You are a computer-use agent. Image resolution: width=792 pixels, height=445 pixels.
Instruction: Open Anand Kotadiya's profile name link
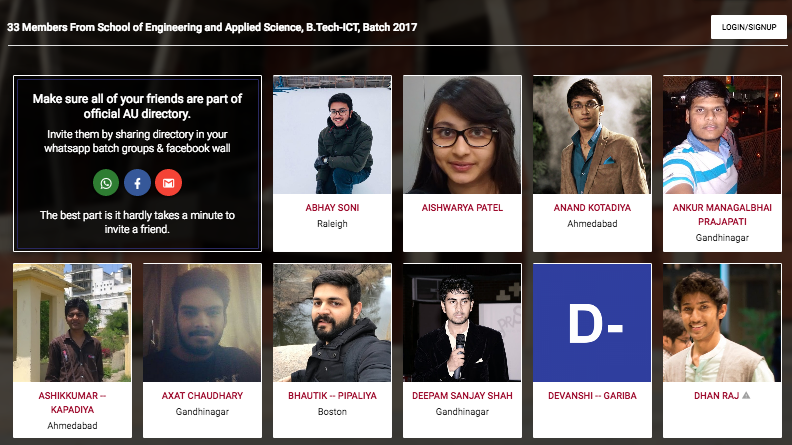[592, 208]
